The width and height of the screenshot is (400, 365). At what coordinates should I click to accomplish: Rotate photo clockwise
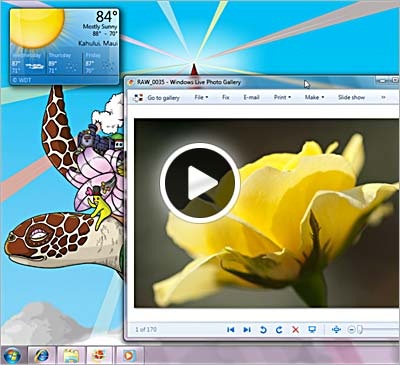click(279, 330)
